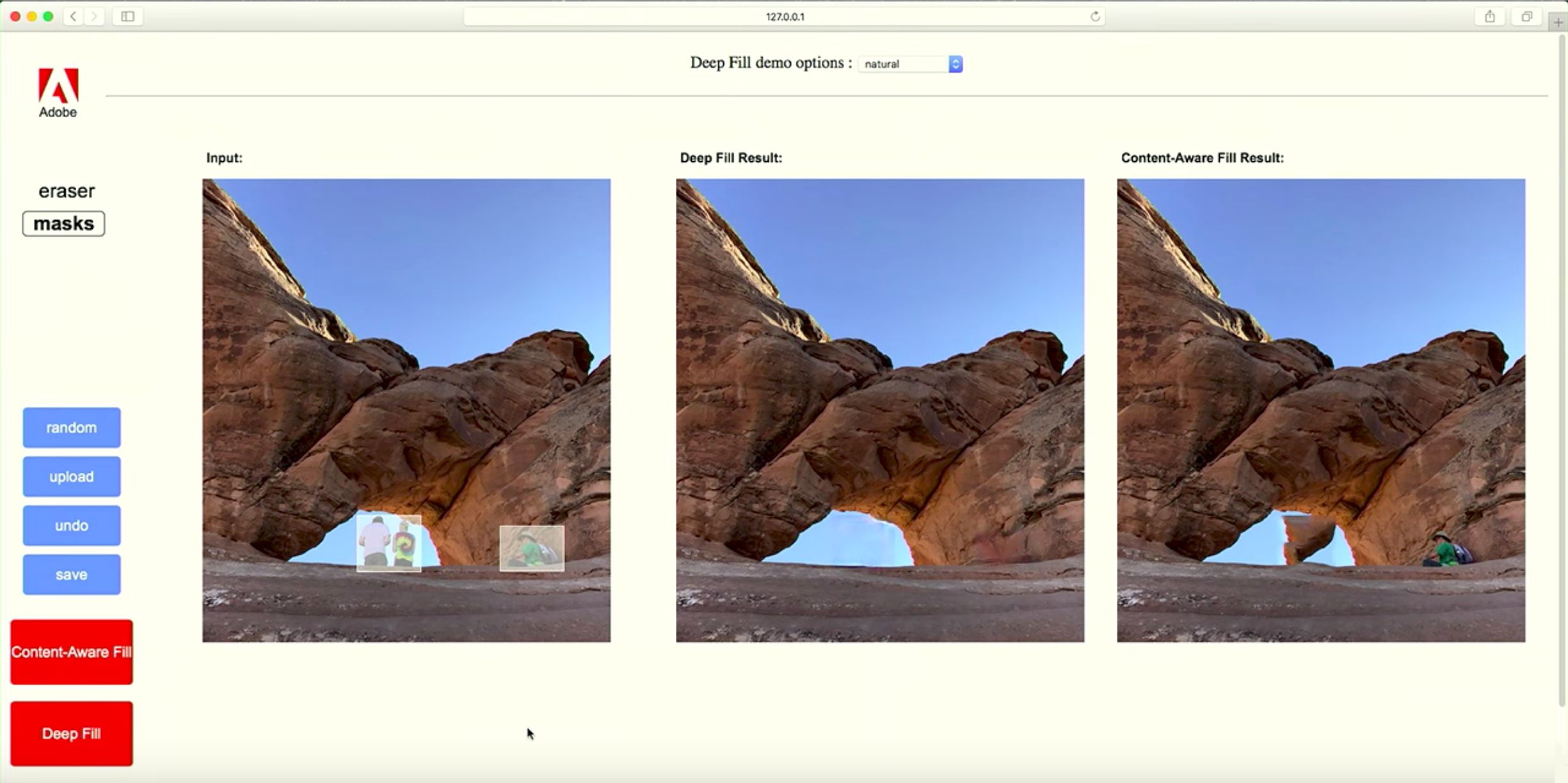
Task: Add a new tab with the plus icon
Action: point(1558,22)
